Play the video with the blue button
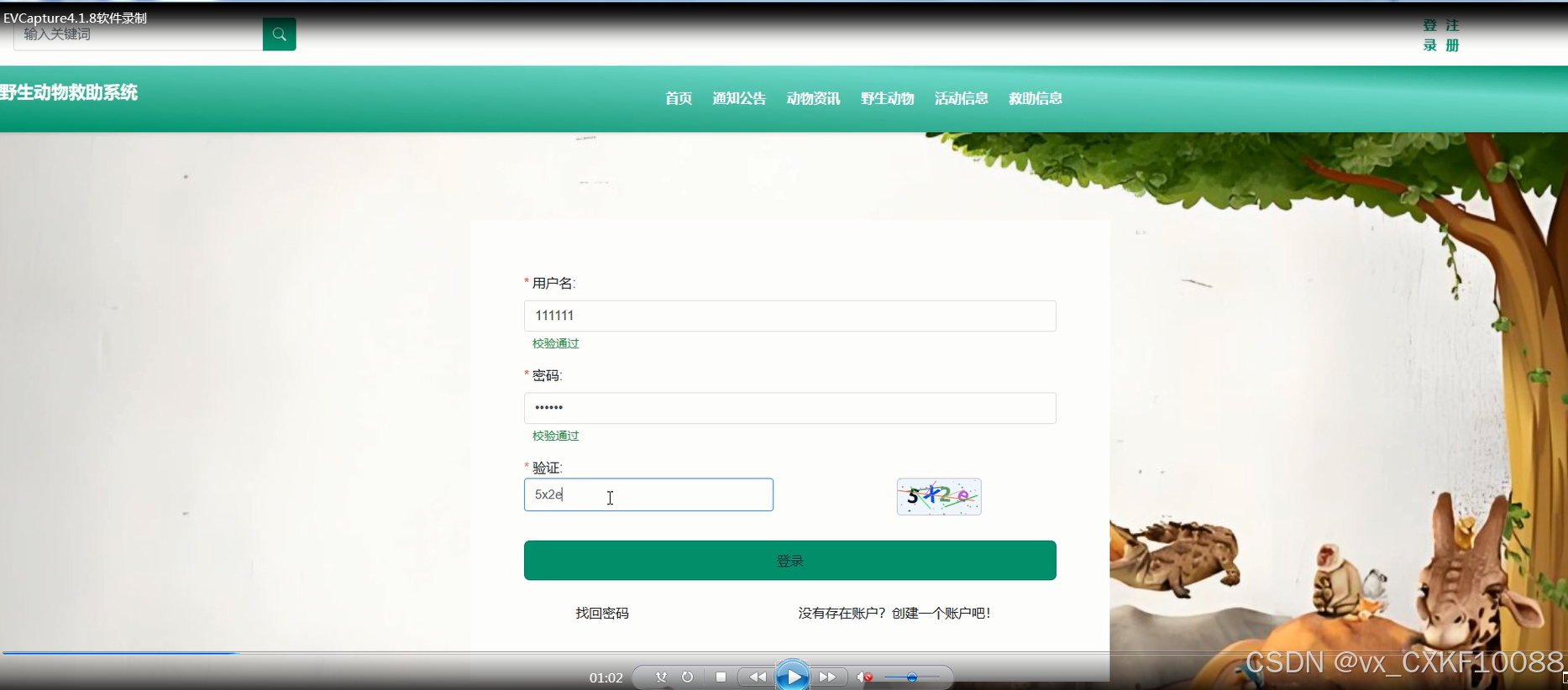1568x690 pixels. 793,676
